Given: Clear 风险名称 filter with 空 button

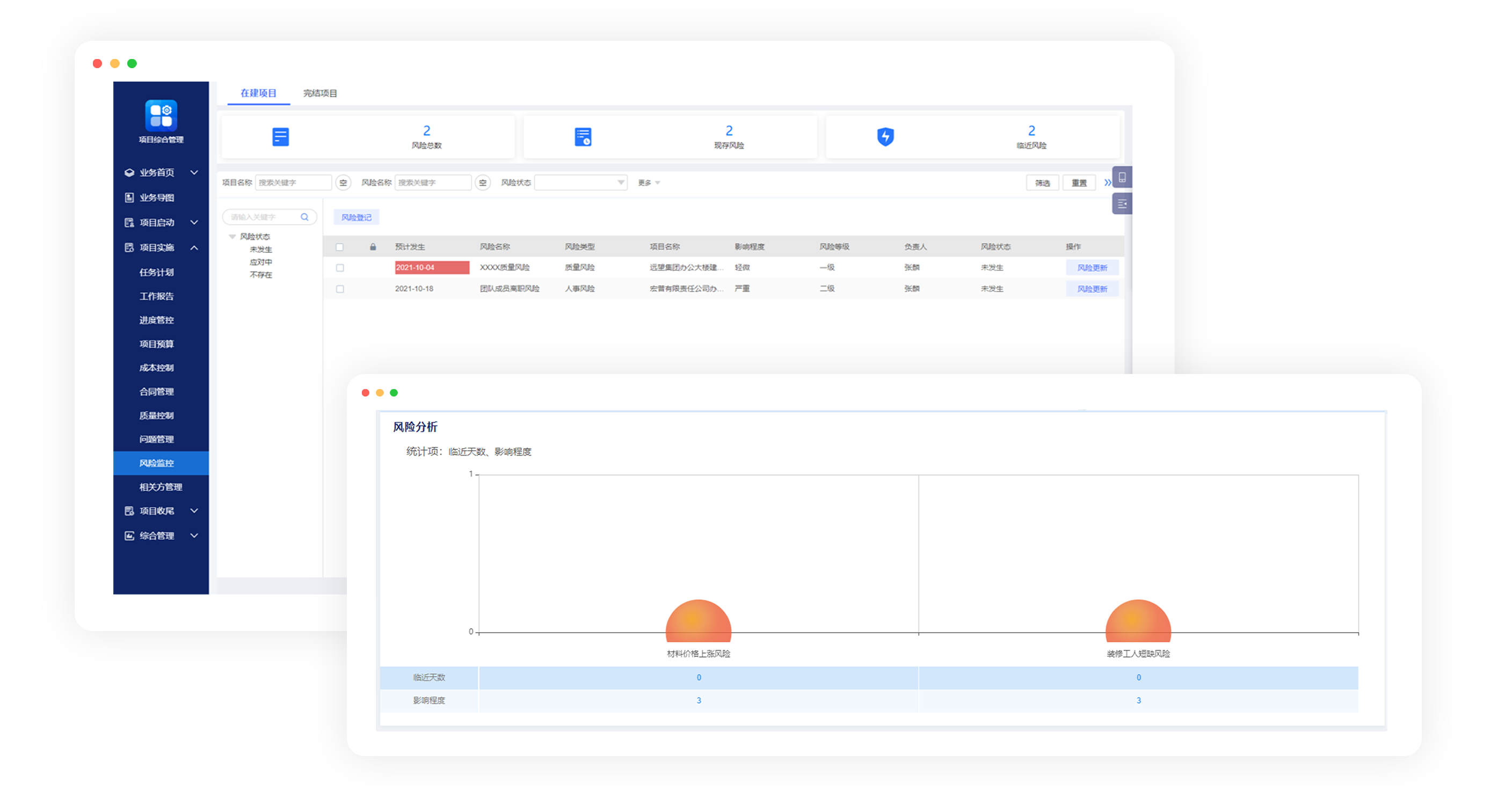Looking at the screenshot, I should (x=483, y=183).
